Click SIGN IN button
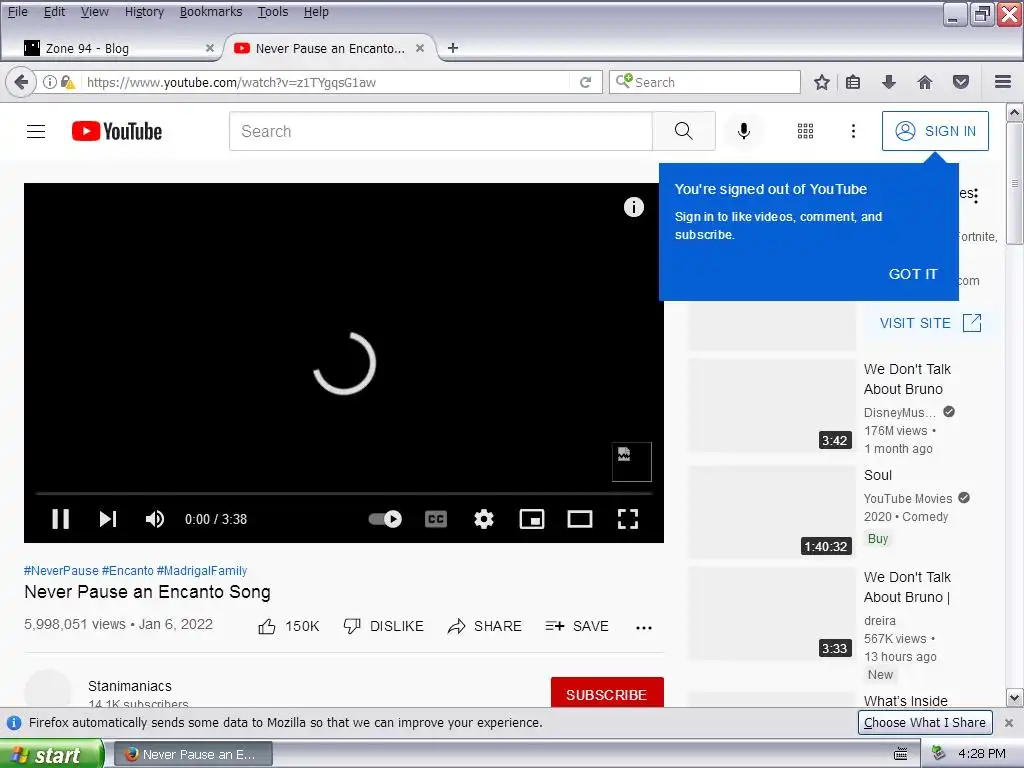The image size is (1024, 768). pos(935,131)
